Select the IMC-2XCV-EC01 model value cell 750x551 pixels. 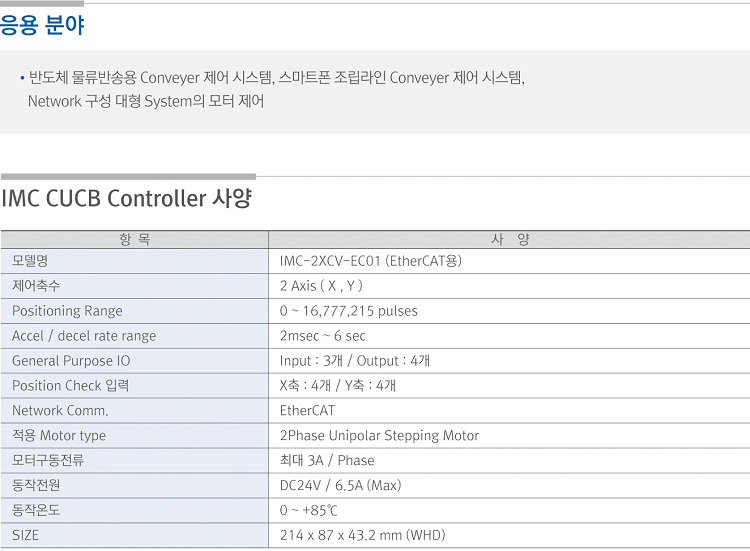coord(371,261)
